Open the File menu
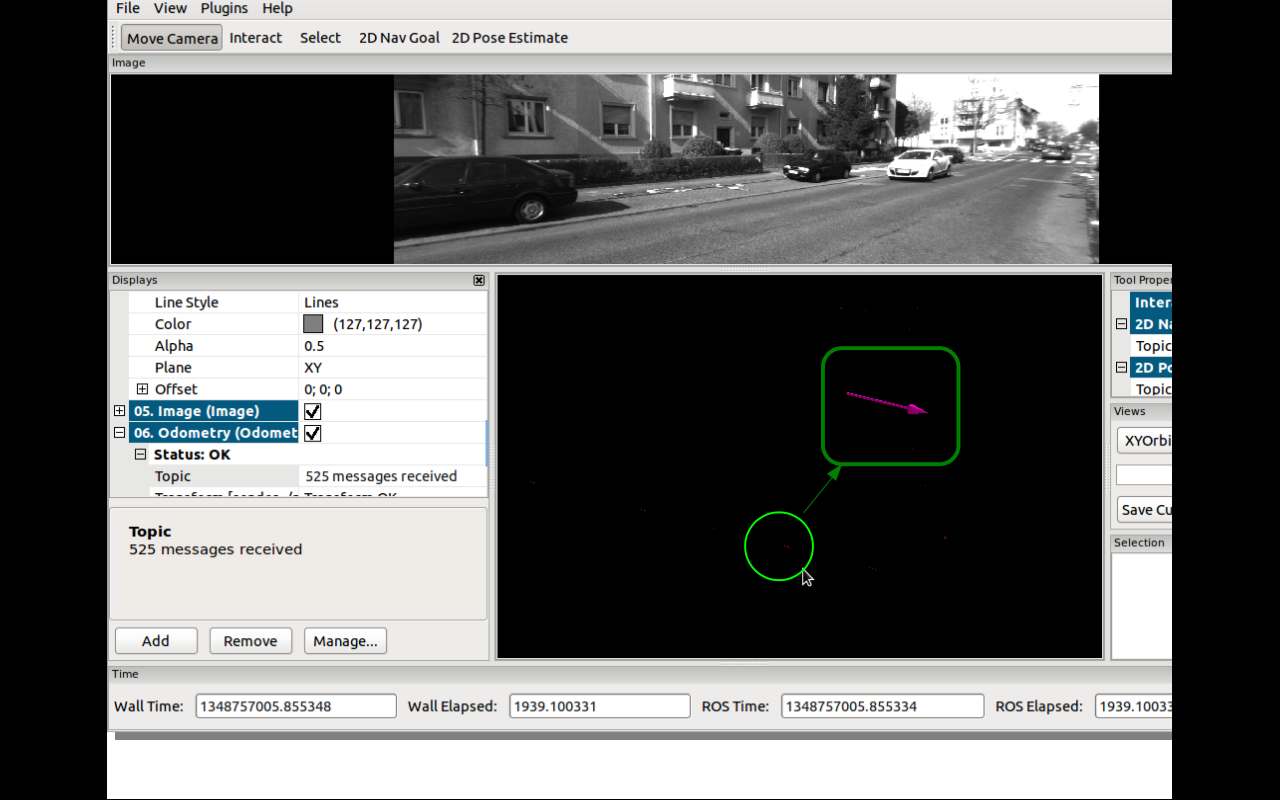This screenshot has width=1280, height=800. (128, 8)
